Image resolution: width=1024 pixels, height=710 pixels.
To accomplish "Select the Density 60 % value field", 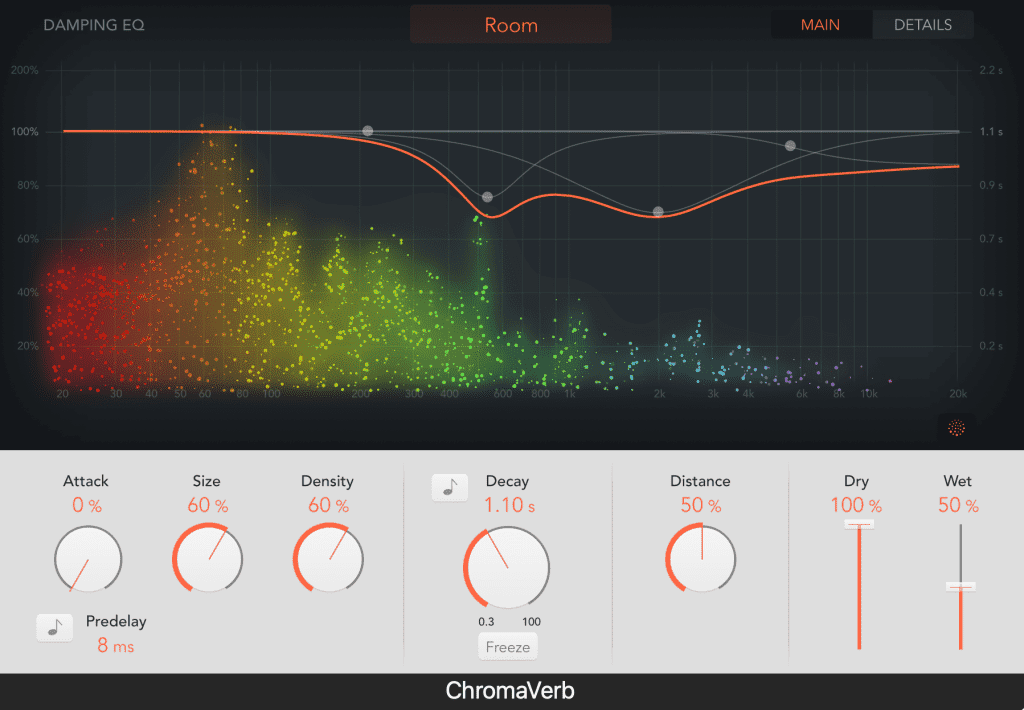I will 328,505.
